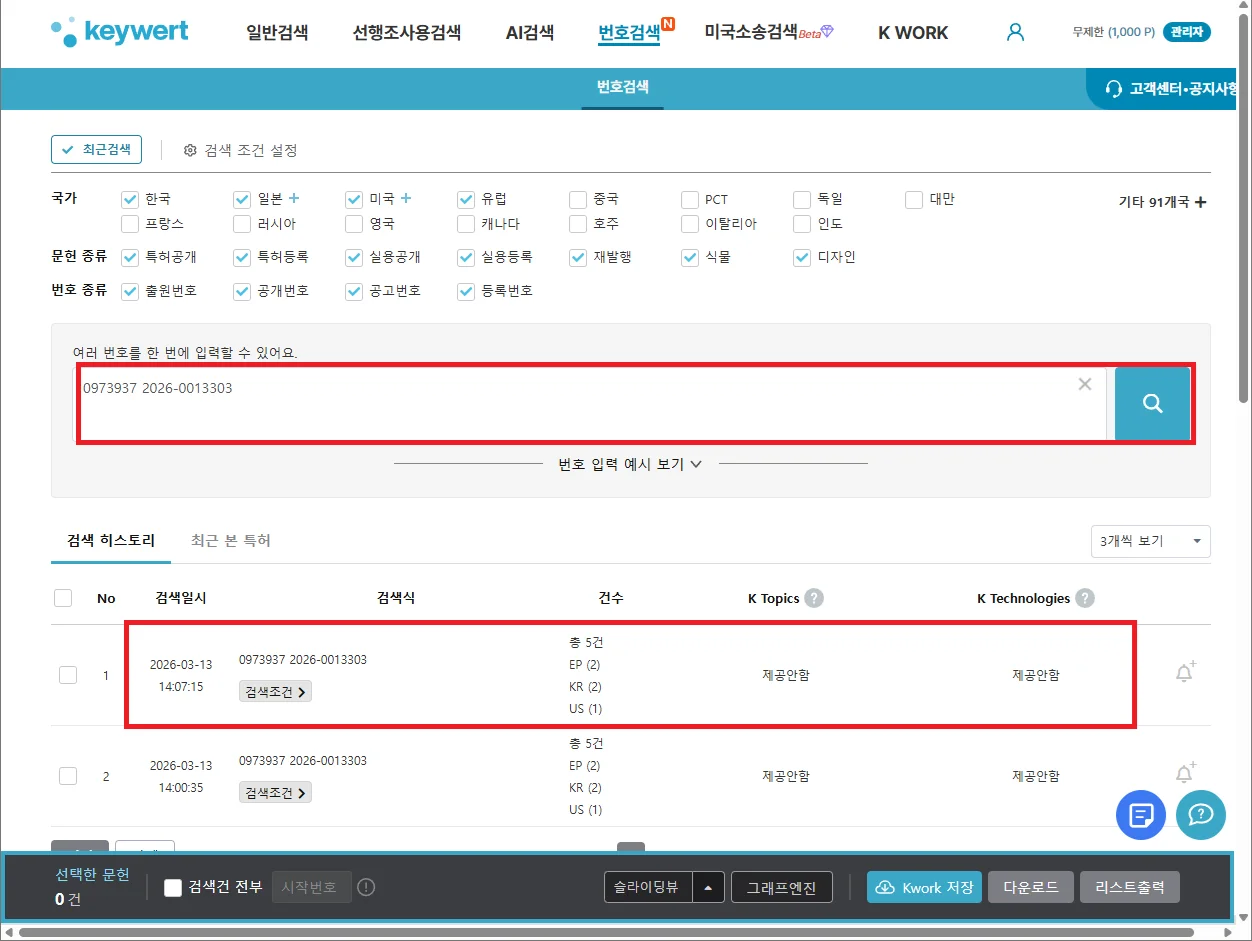Uncheck the 디자인 document type checkbox

pyautogui.click(x=802, y=258)
